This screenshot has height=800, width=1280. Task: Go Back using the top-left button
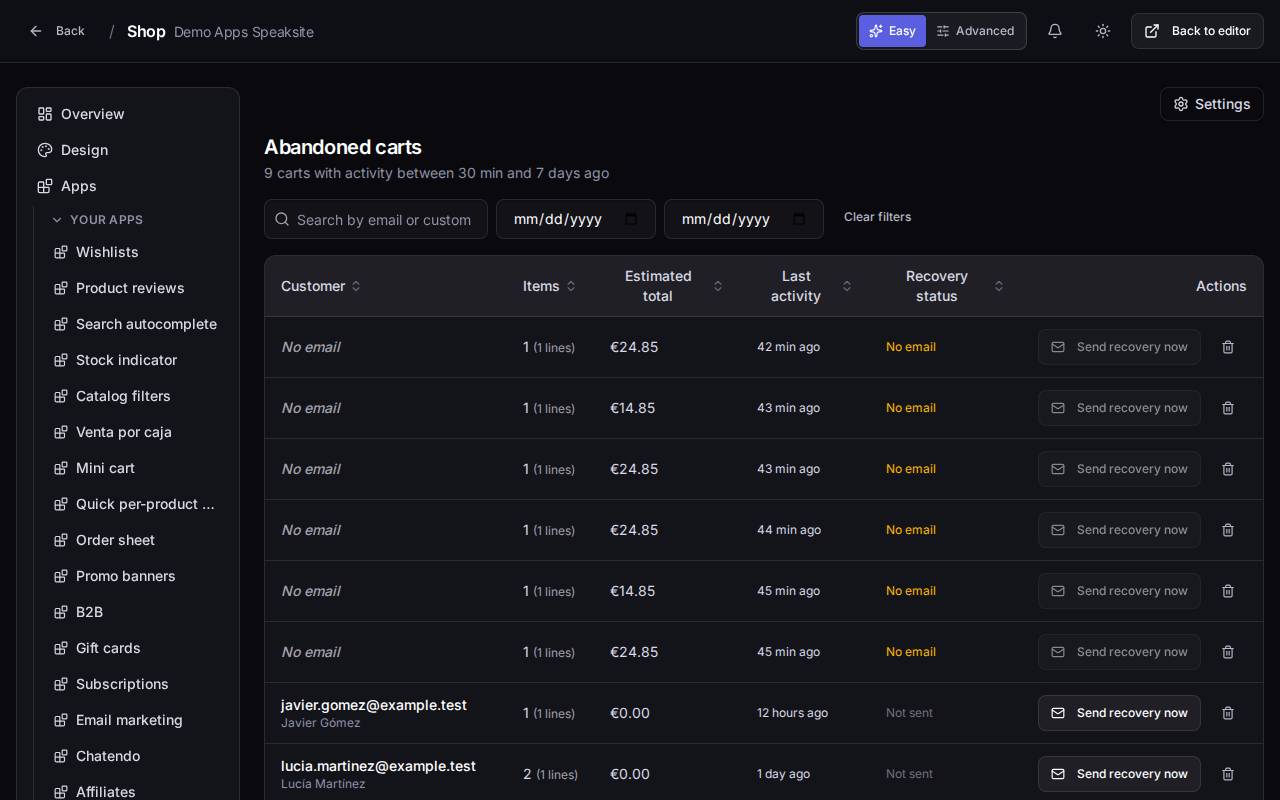[x=57, y=31]
